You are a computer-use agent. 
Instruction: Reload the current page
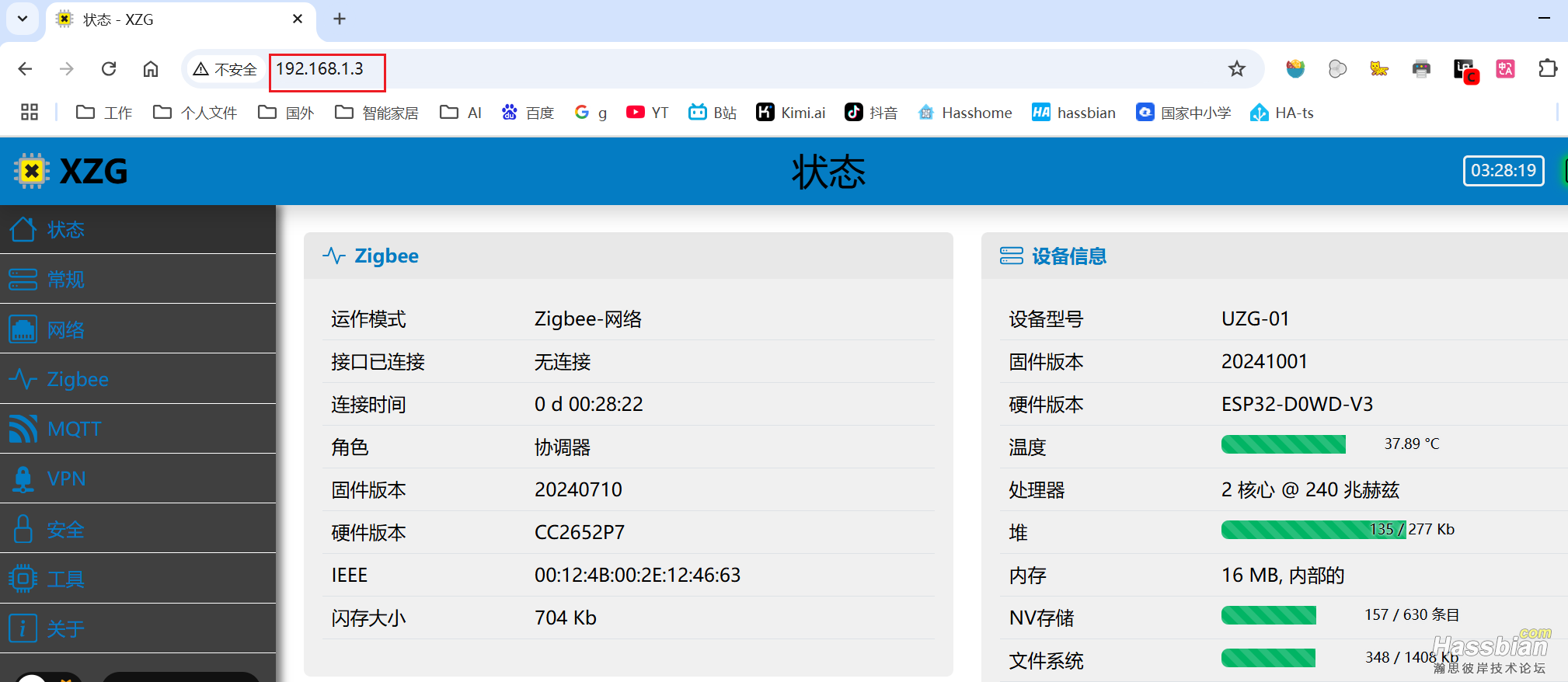109,69
